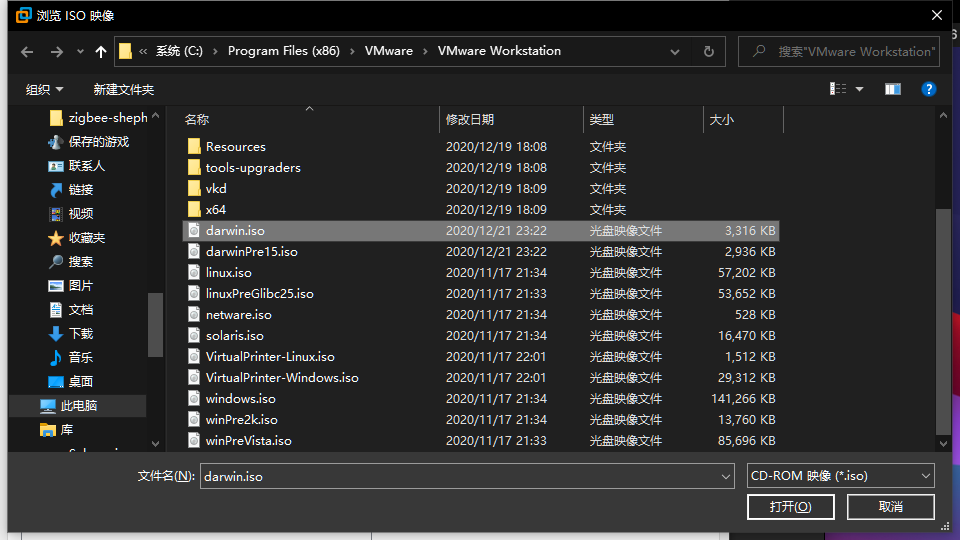
Task: Select linux.iso disc image icon
Action: (194, 272)
